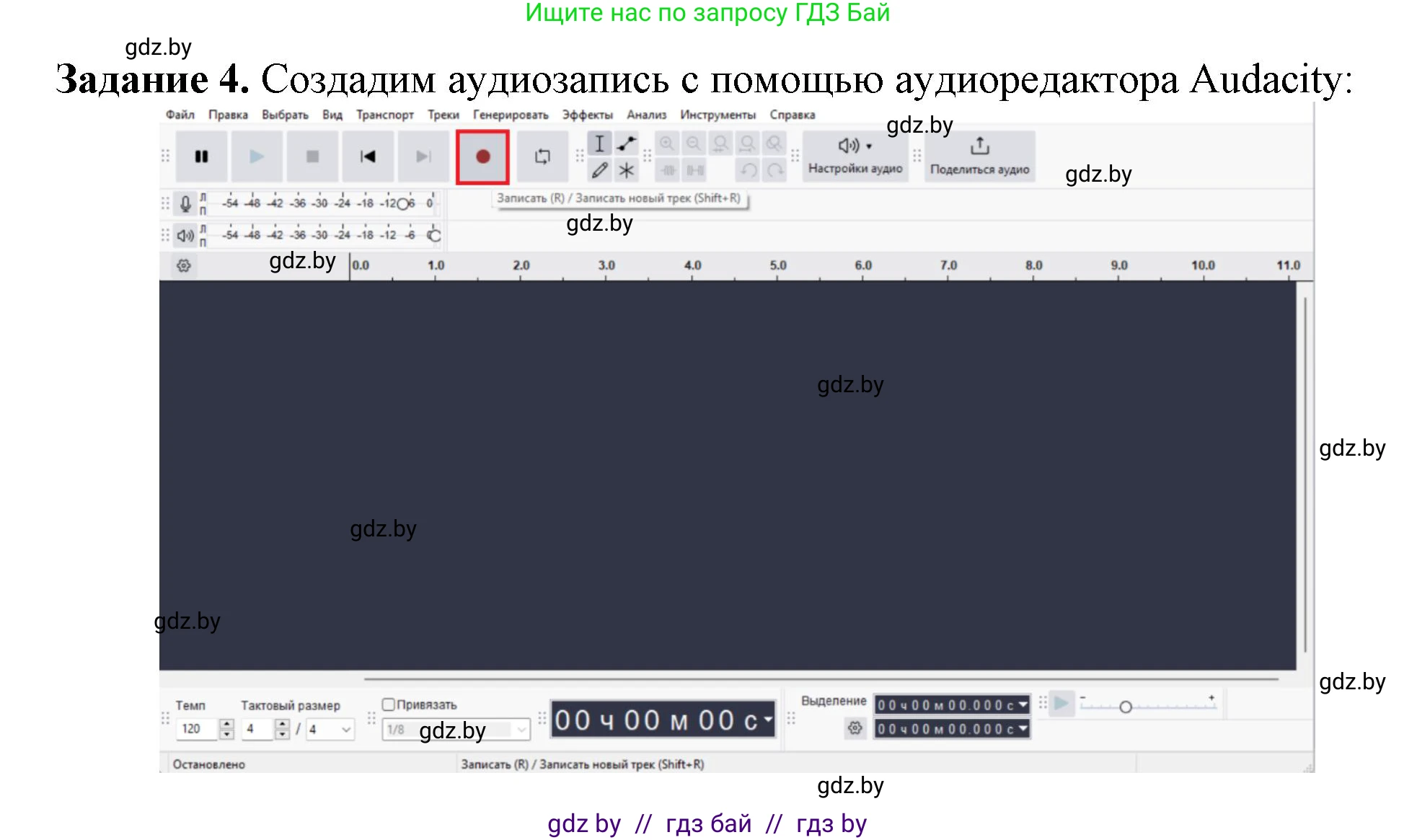Click the gear icon near the track timeline
The width and height of the screenshot is (1417, 840).
(x=184, y=265)
